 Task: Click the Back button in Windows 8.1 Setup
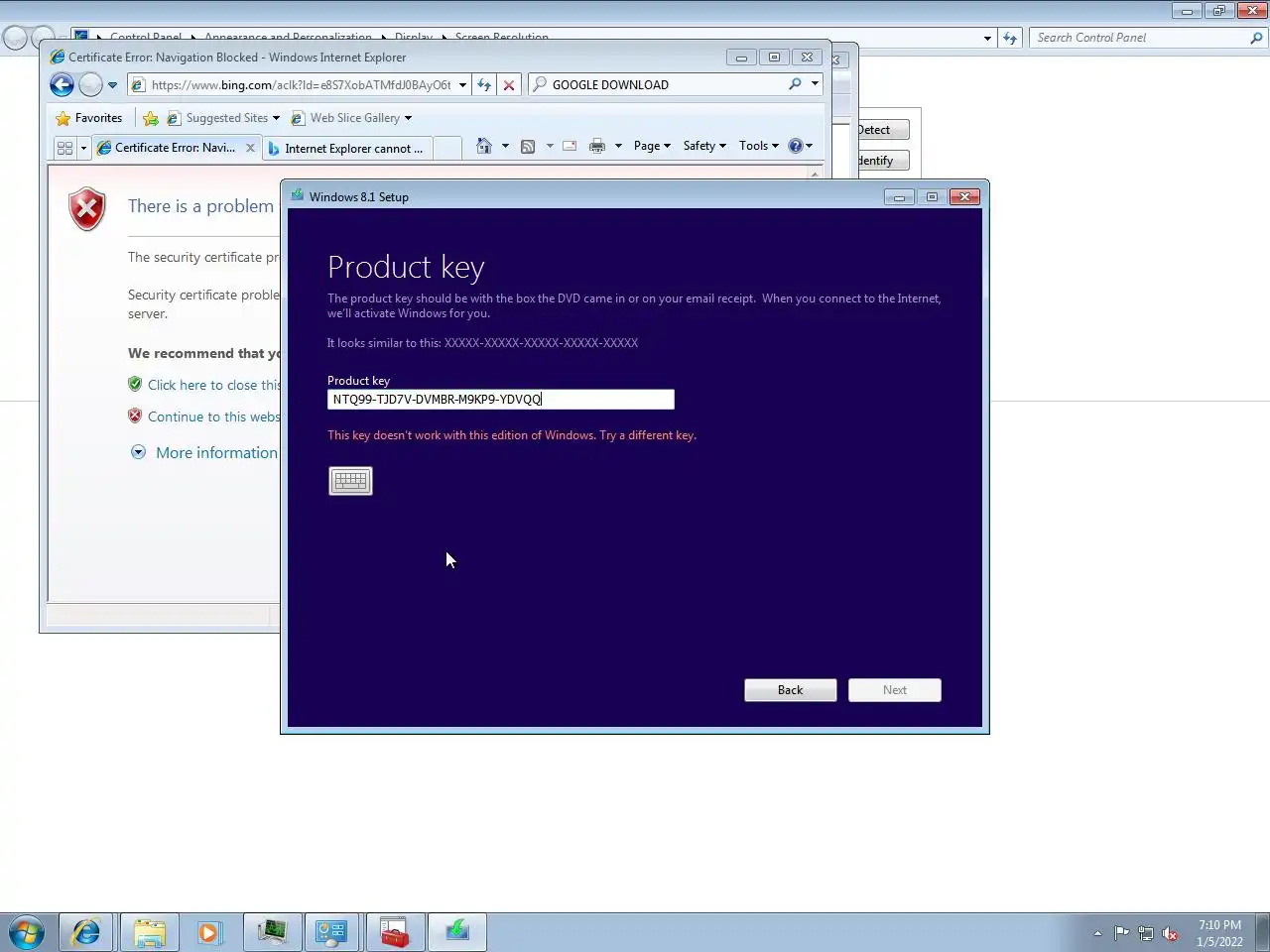click(x=791, y=690)
